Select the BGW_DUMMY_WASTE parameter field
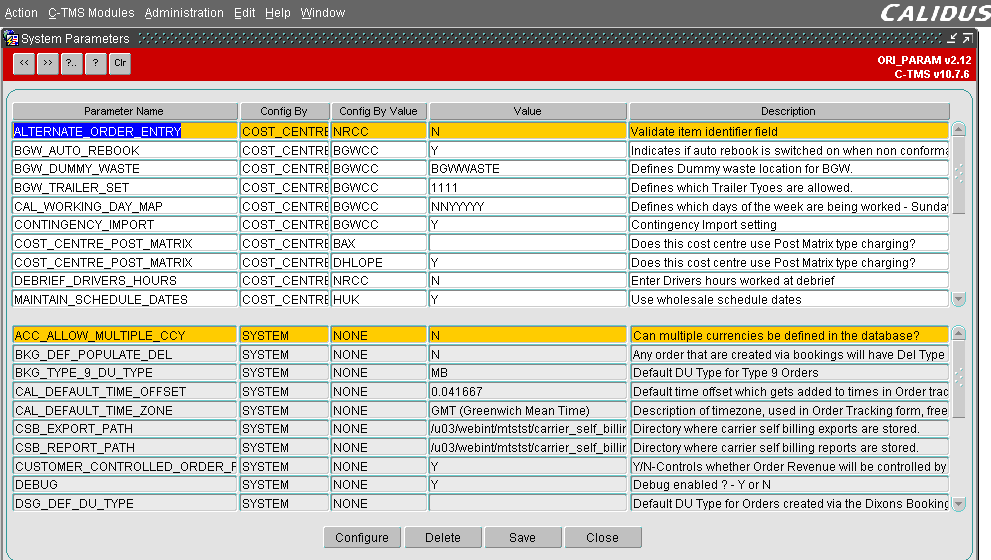Screen dimensions: 991x560 [x=125, y=169]
